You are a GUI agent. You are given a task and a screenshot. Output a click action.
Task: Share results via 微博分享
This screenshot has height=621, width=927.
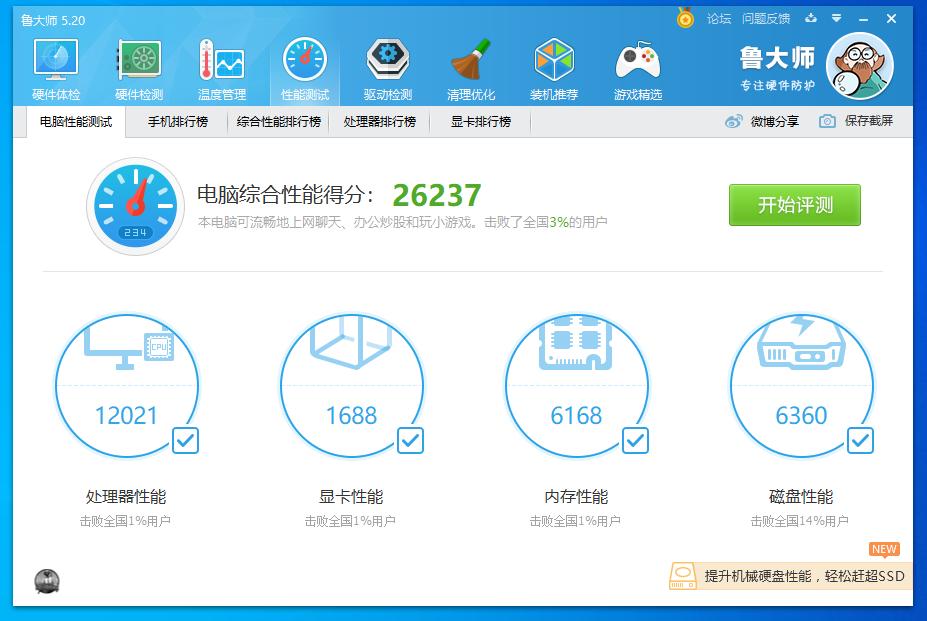(x=763, y=121)
